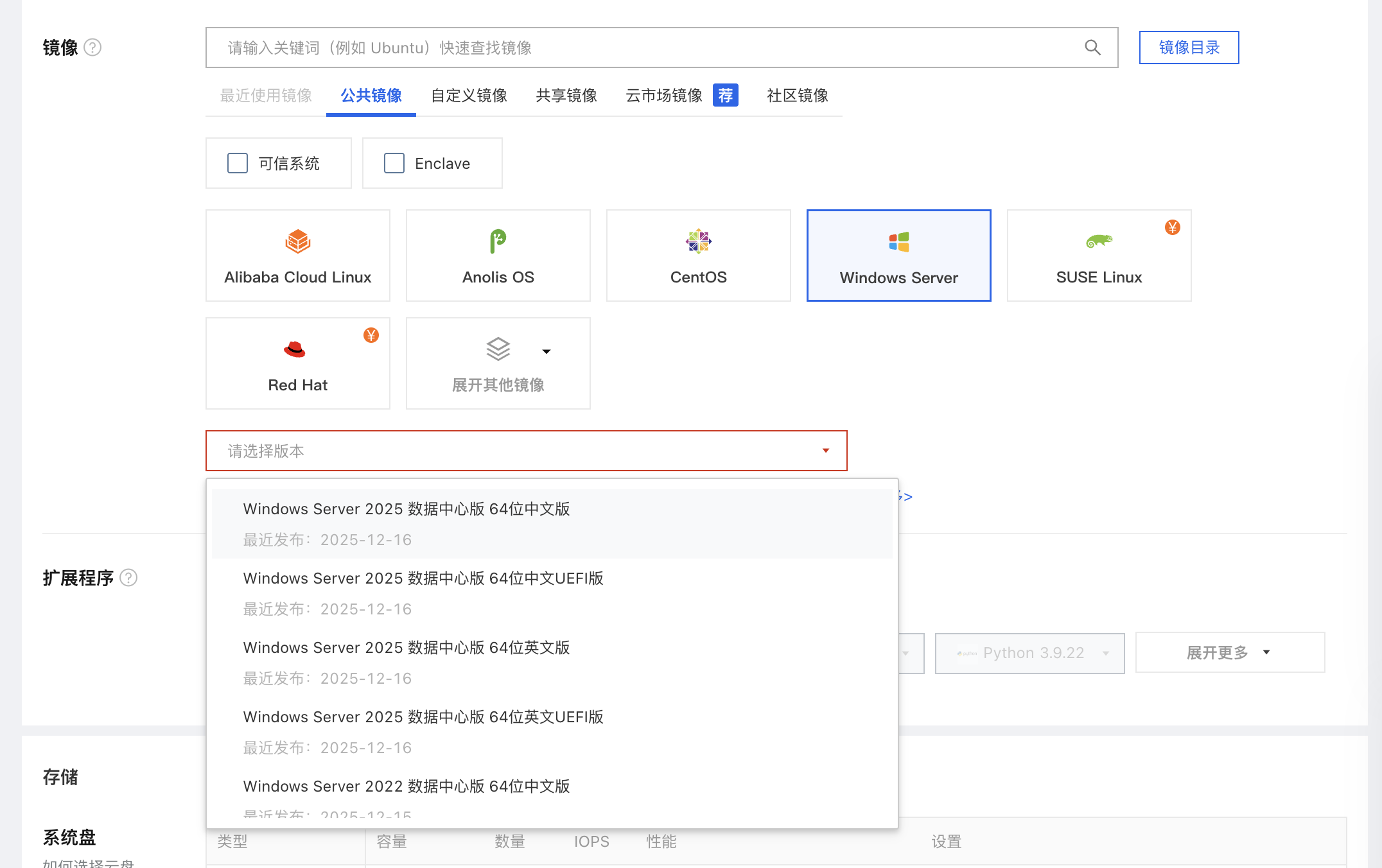Toggle the 可信系统 checkbox
Viewport: 1382px width, 868px height.
pyautogui.click(x=238, y=163)
